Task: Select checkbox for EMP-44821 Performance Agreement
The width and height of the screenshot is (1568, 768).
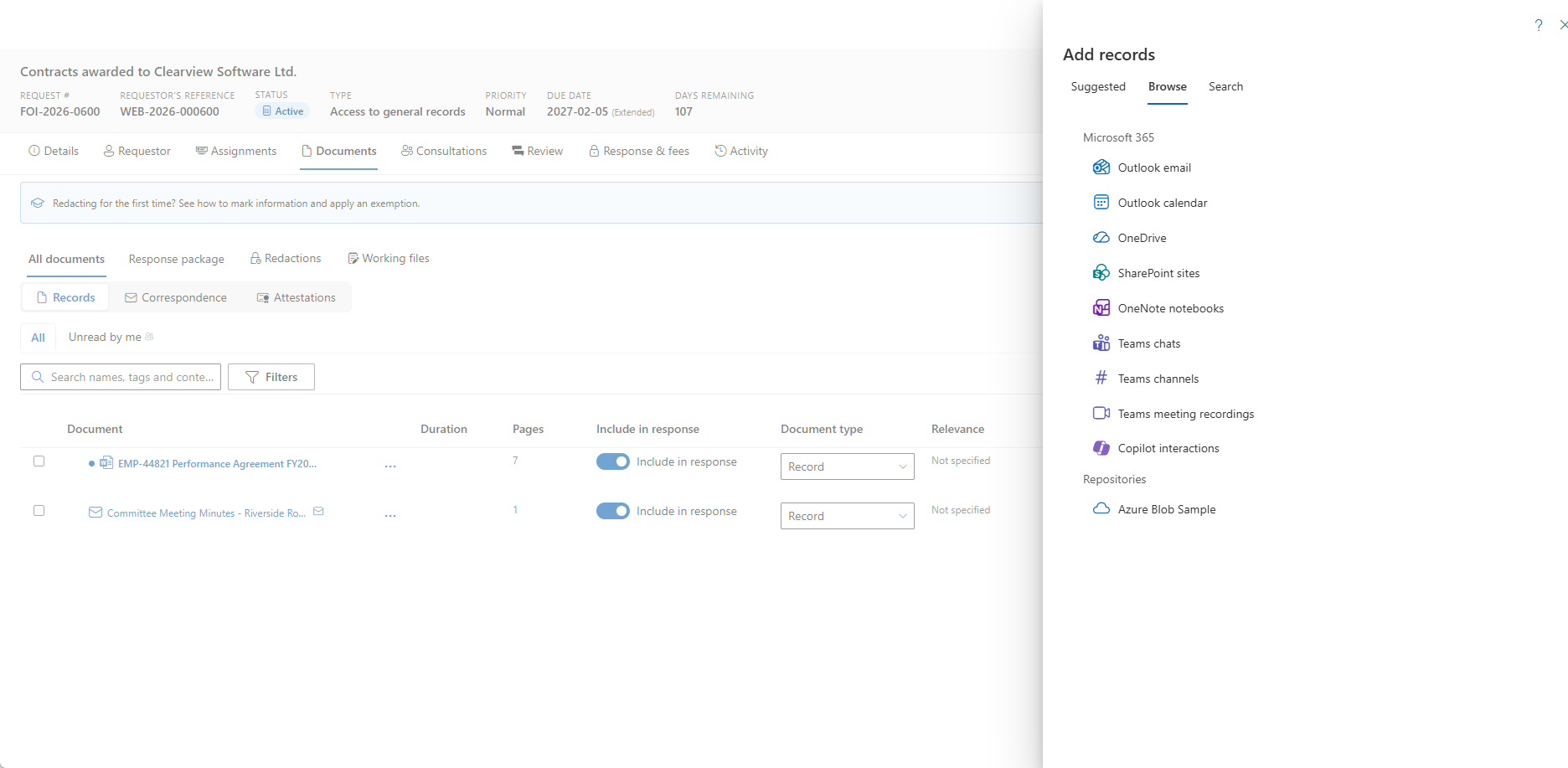Action: (39, 461)
